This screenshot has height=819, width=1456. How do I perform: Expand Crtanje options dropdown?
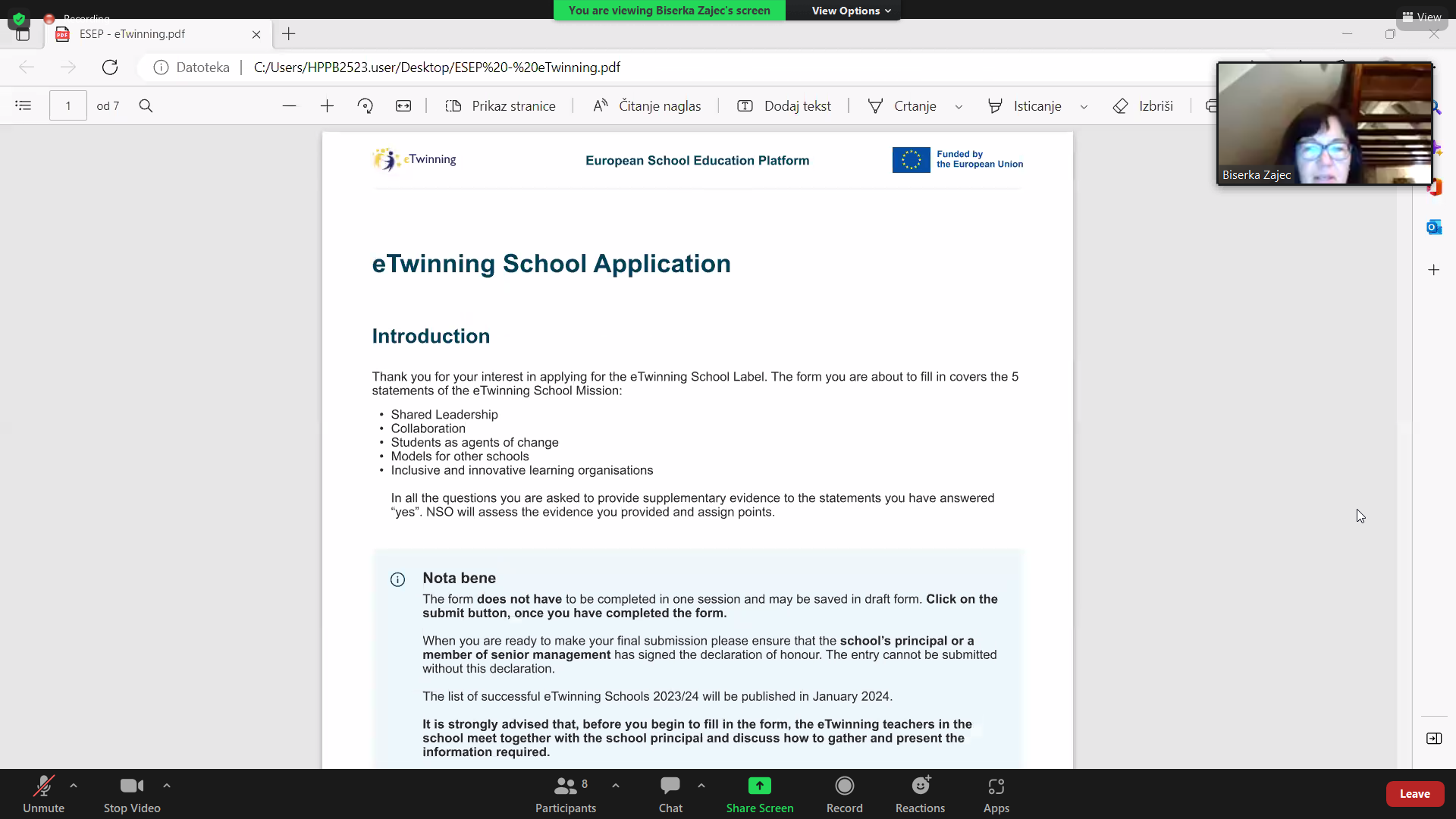[959, 107]
